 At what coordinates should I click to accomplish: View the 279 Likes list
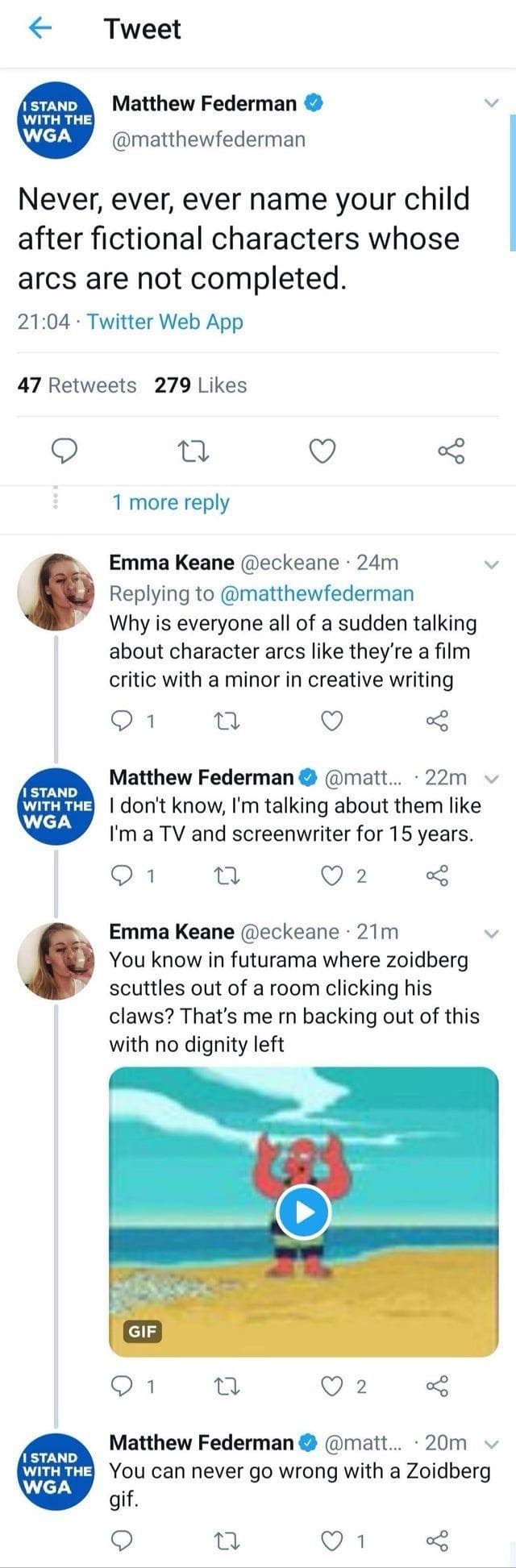pos(201,385)
